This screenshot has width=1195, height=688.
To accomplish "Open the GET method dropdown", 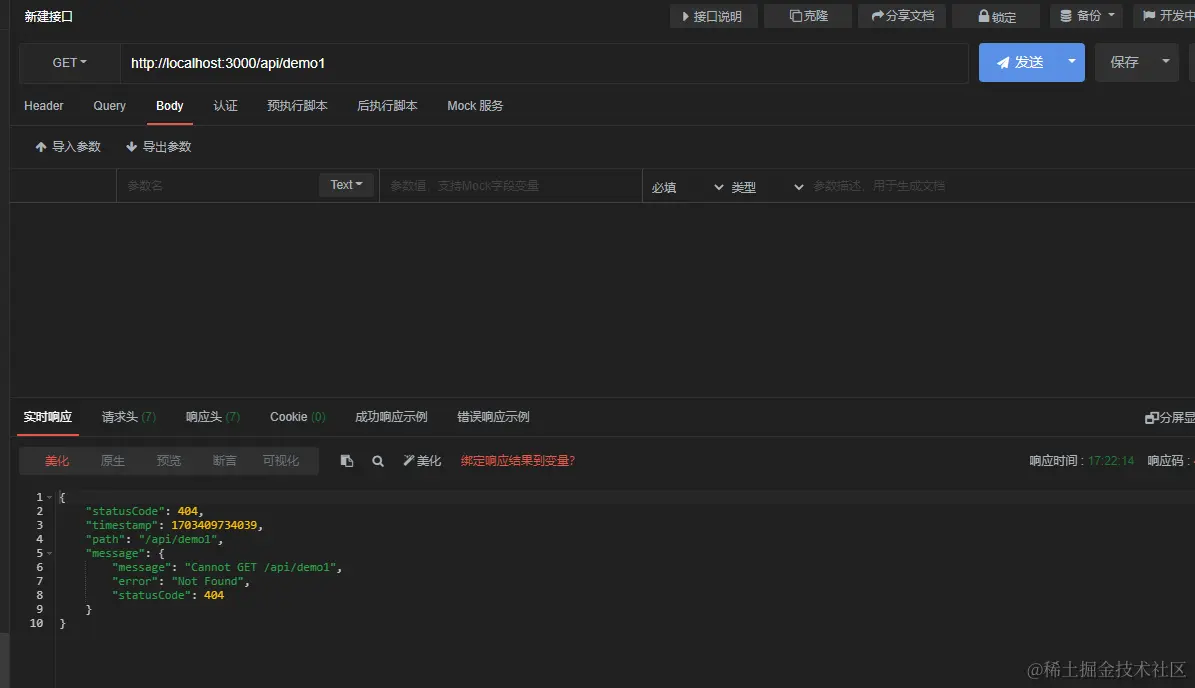I will [69, 62].
